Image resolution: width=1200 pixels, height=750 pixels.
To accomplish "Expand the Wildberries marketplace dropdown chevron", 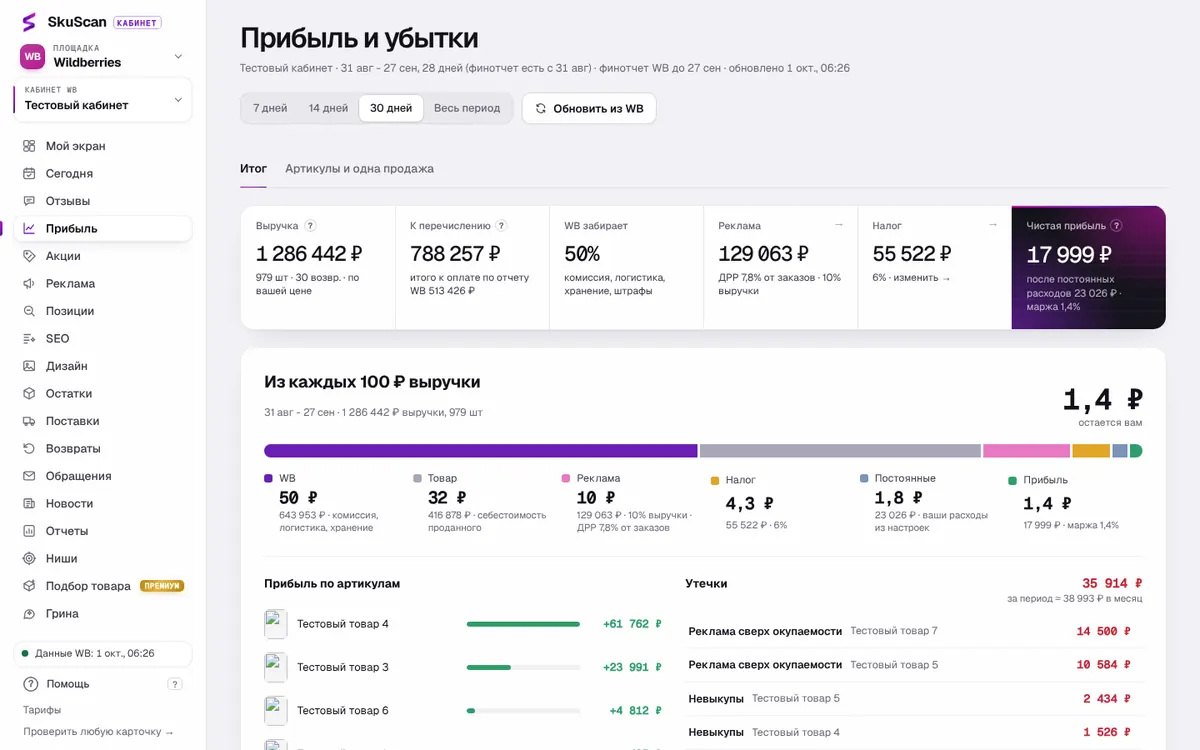I will pyautogui.click(x=178, y=56).
